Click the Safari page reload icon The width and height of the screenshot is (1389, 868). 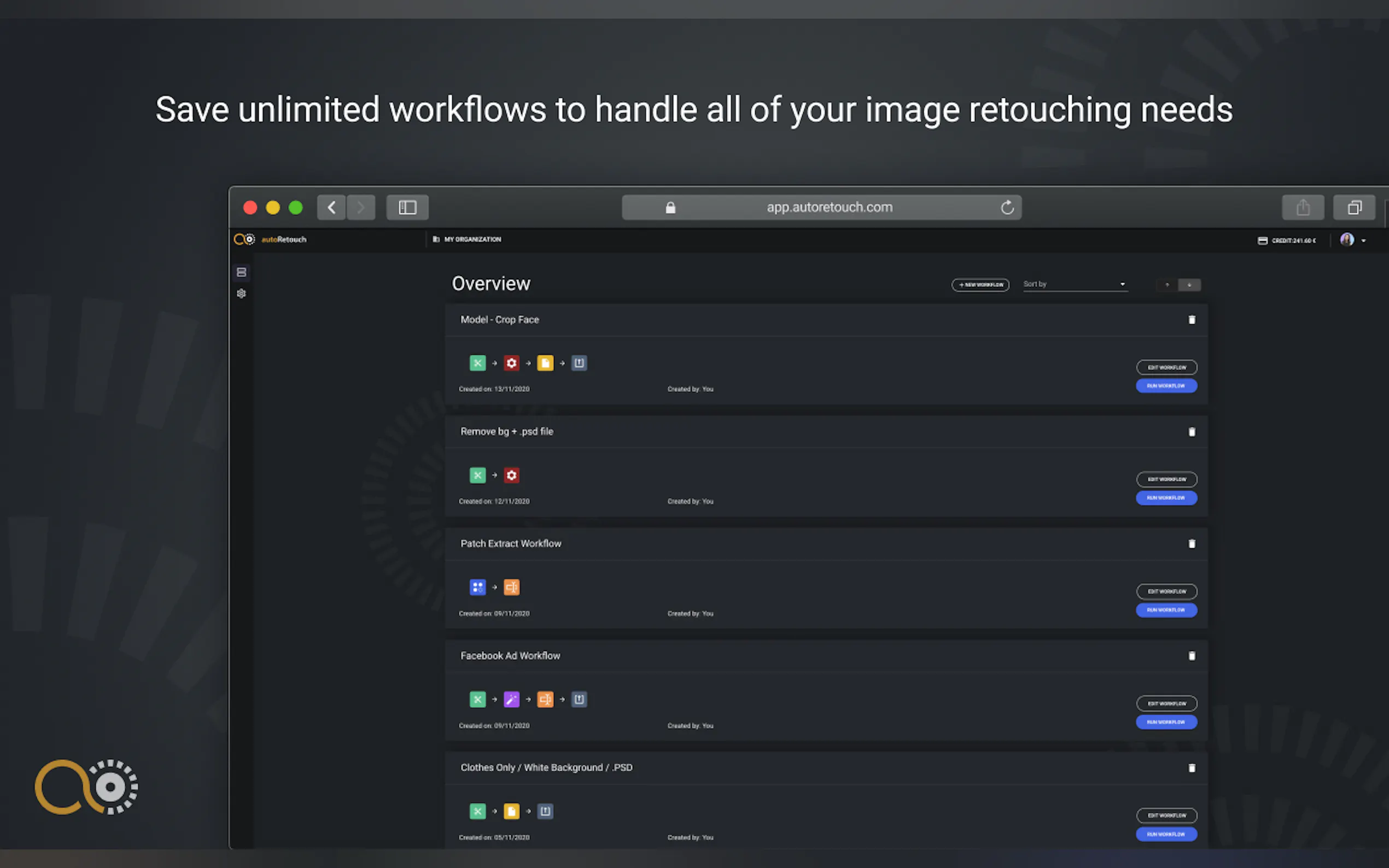point(1007,207)
